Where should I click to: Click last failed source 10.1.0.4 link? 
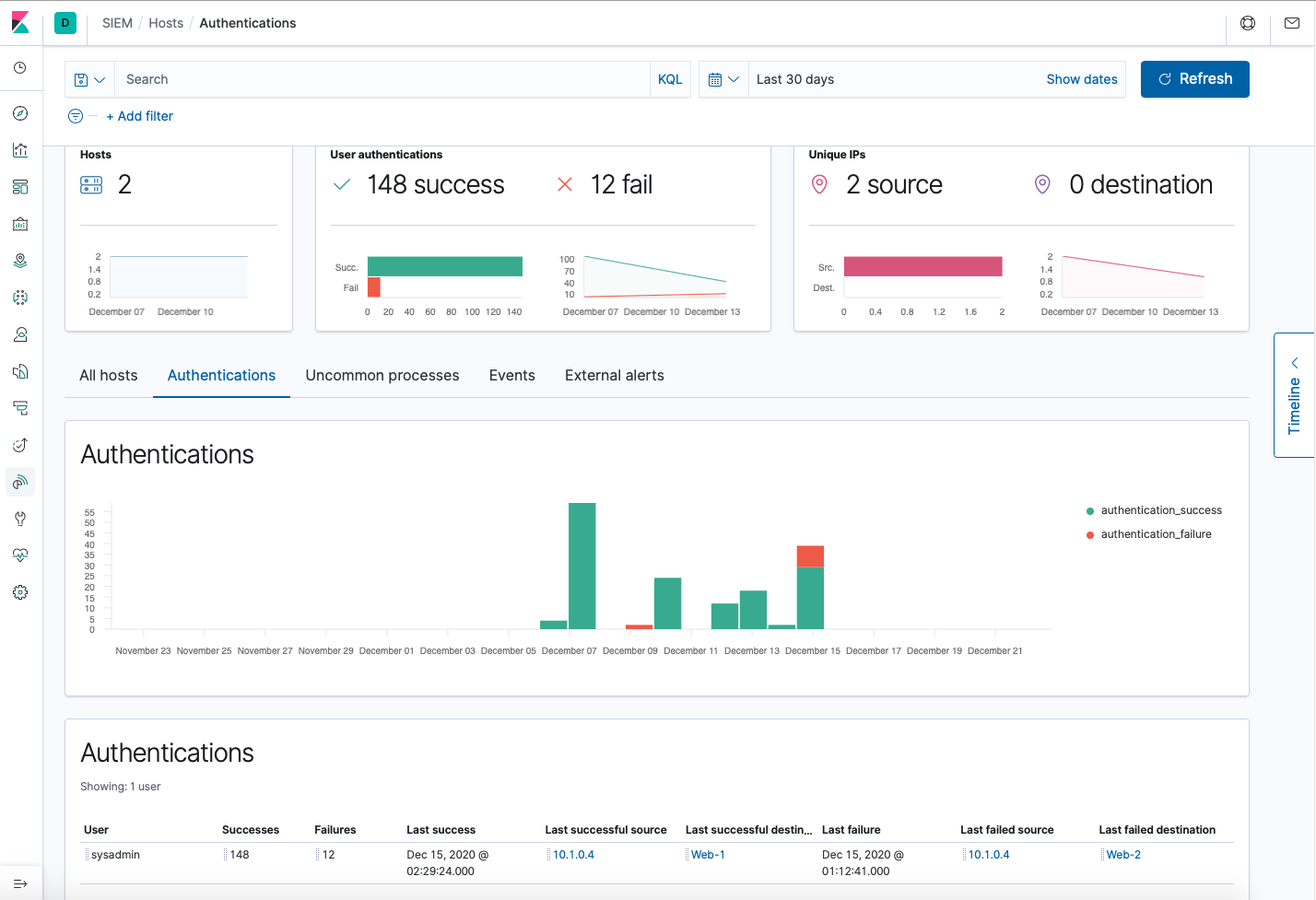coord(989,855)
